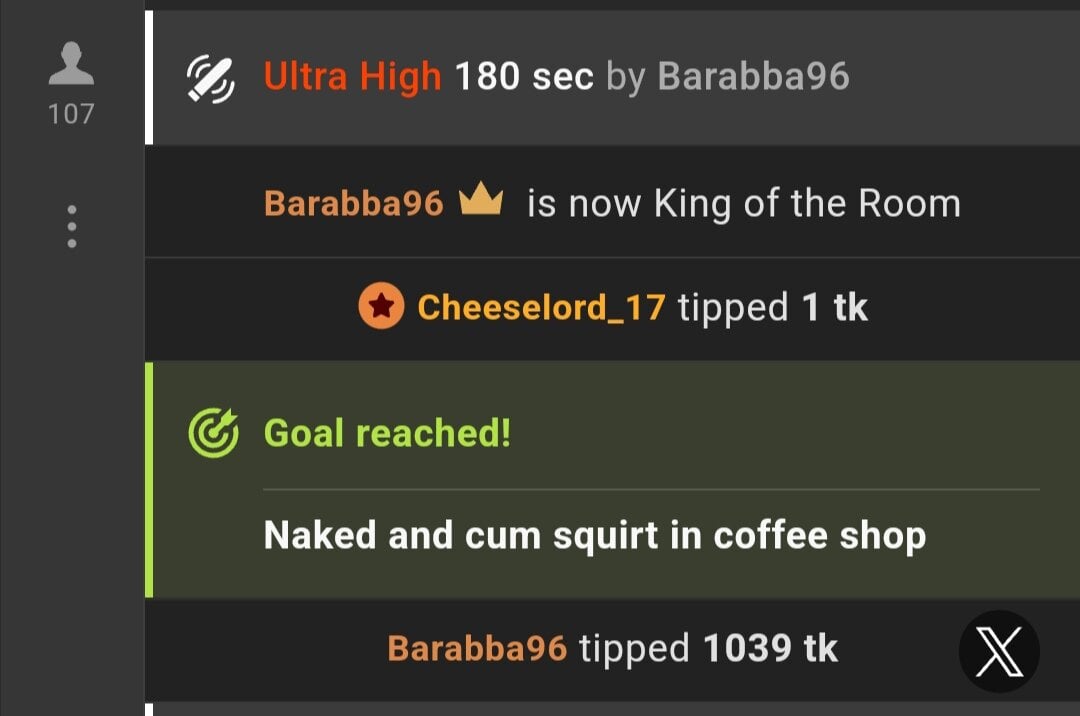Open the three-dot vertical options menu
Image resolution: width=1080 pixels, height=716 pixels.
[72, 226]
